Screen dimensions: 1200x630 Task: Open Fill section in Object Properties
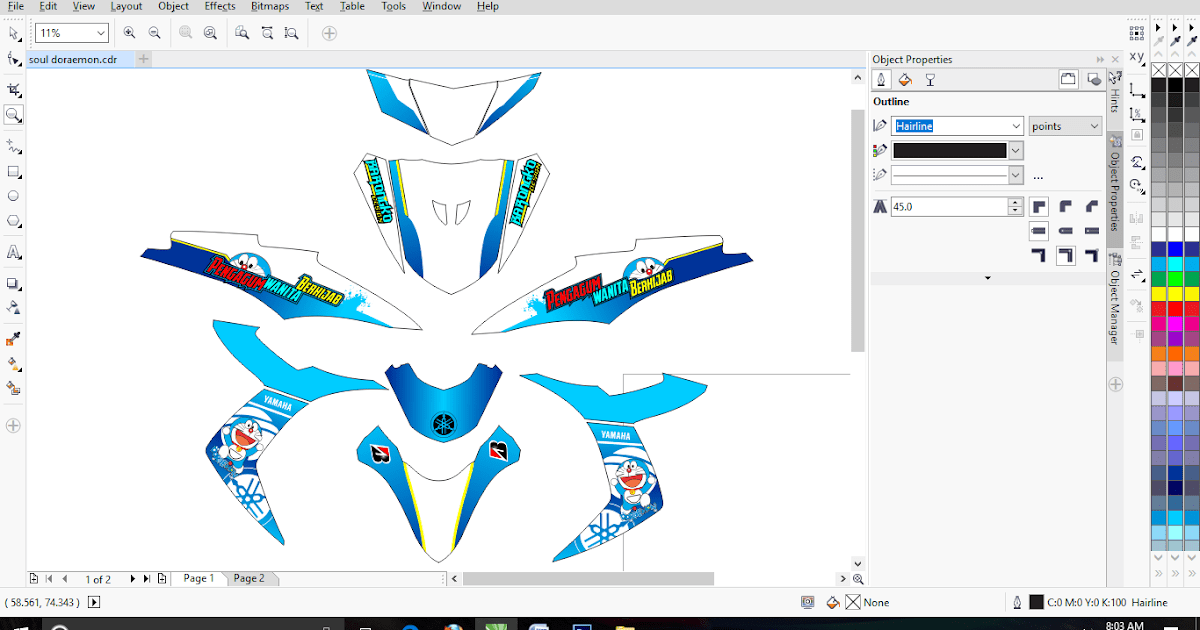[905, 80]
